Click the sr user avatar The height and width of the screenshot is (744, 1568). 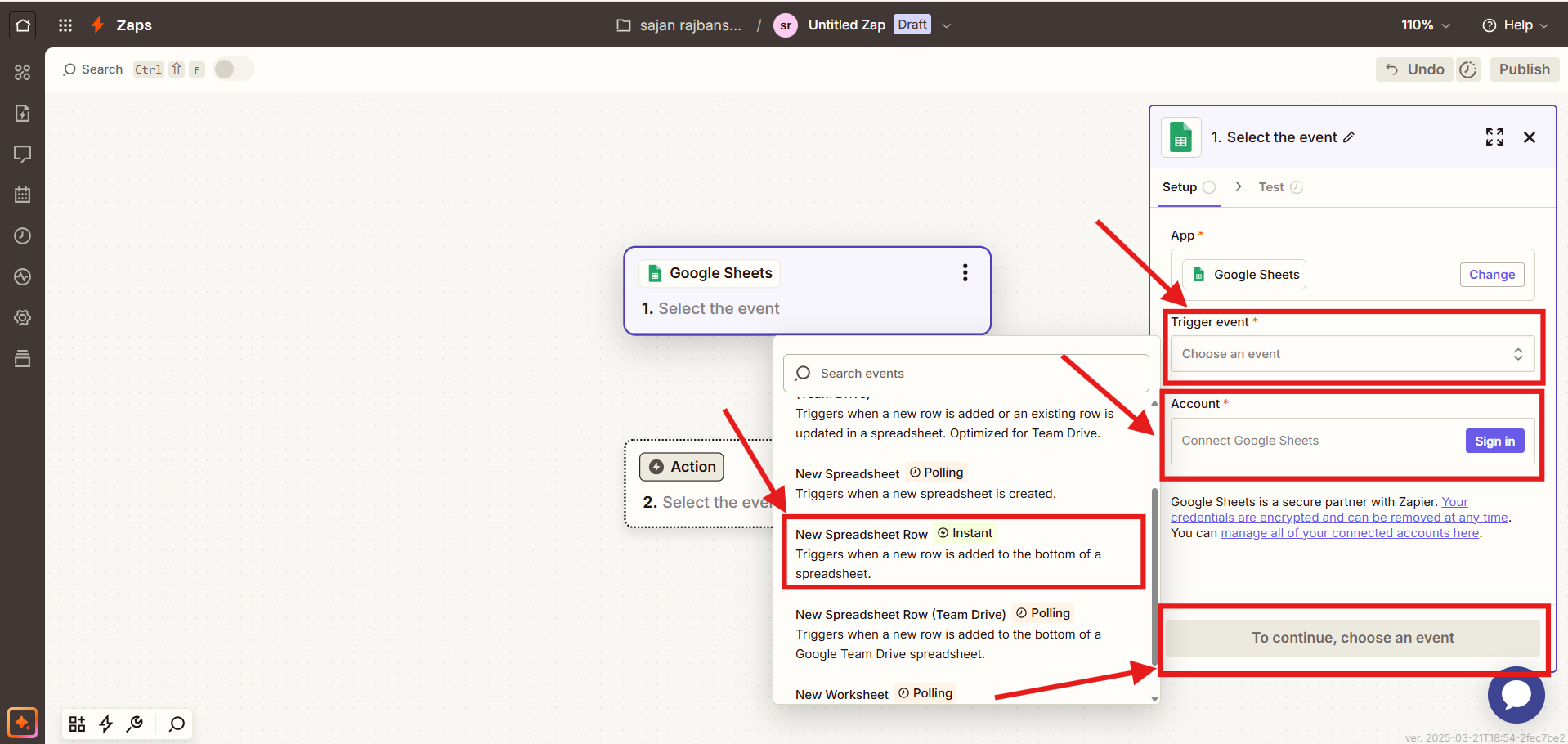pos(786,25)
